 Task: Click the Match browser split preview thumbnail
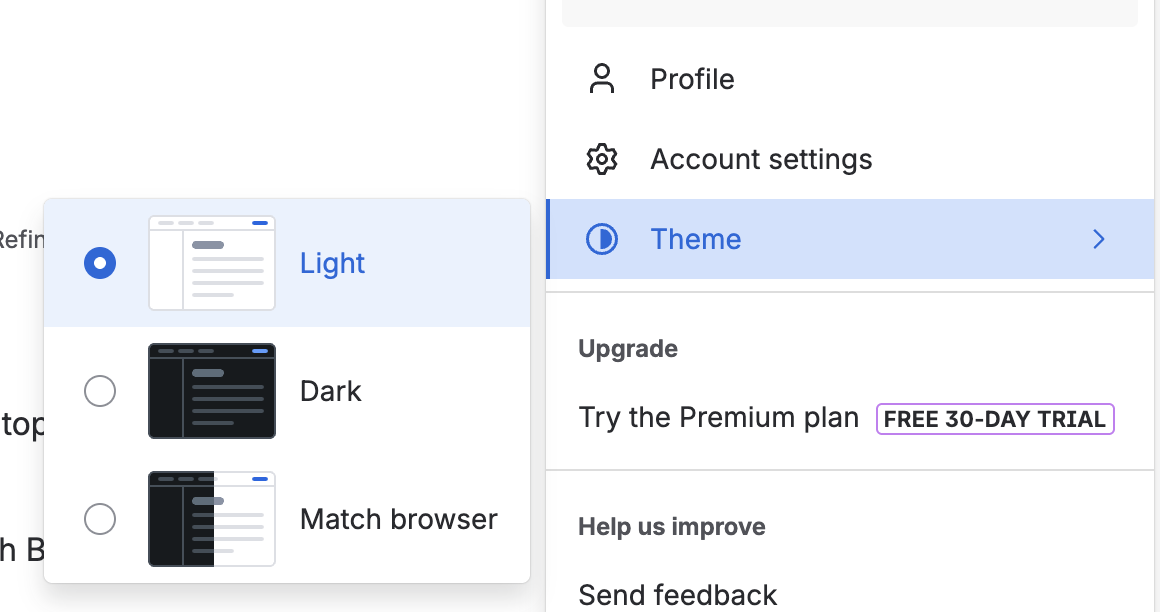pyautogui.click(x=212, y=519)
